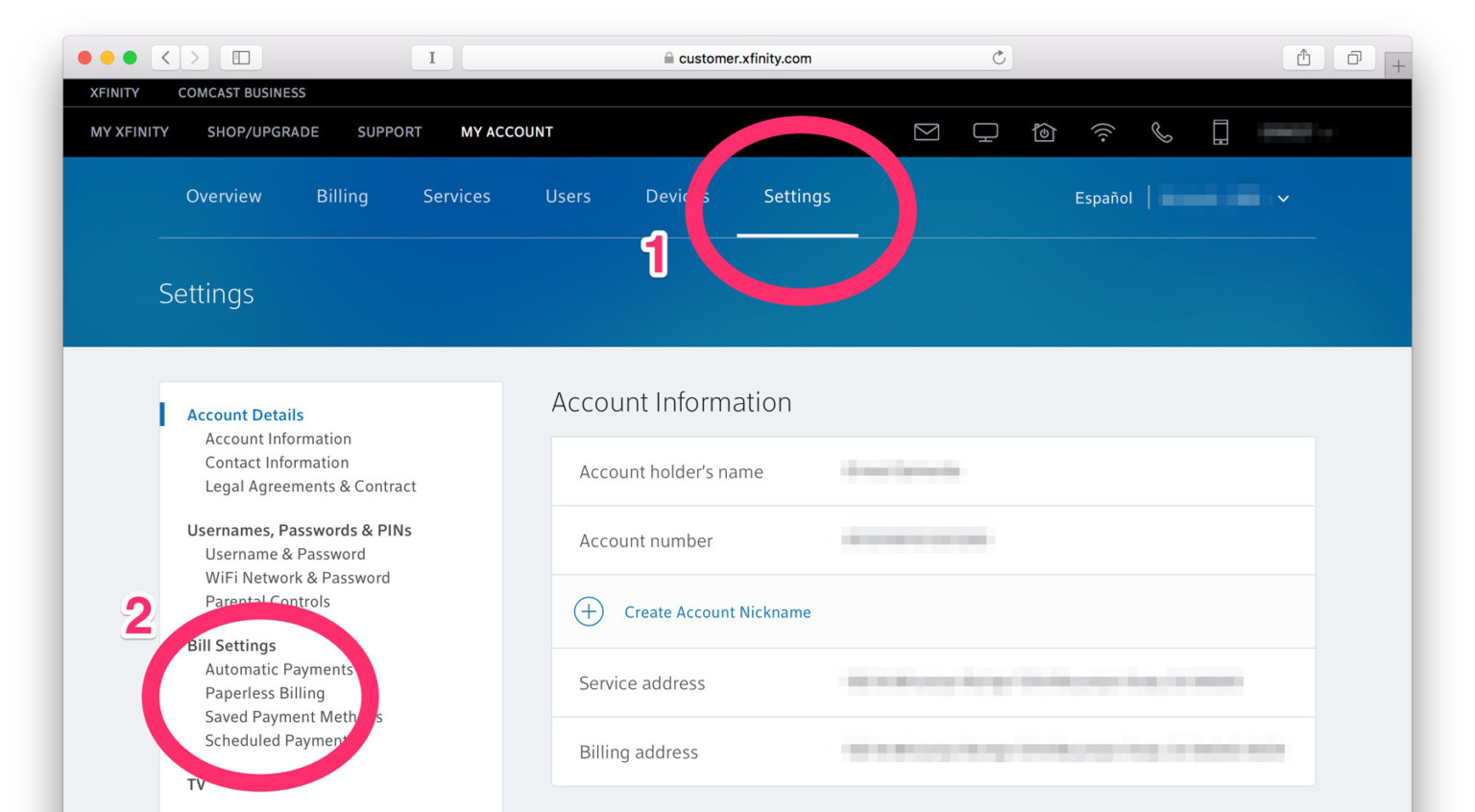The width and height of the screenshot is (1475, 812).
Task: Toggle the Safari sidebar icon
Action: click(241, 57)
